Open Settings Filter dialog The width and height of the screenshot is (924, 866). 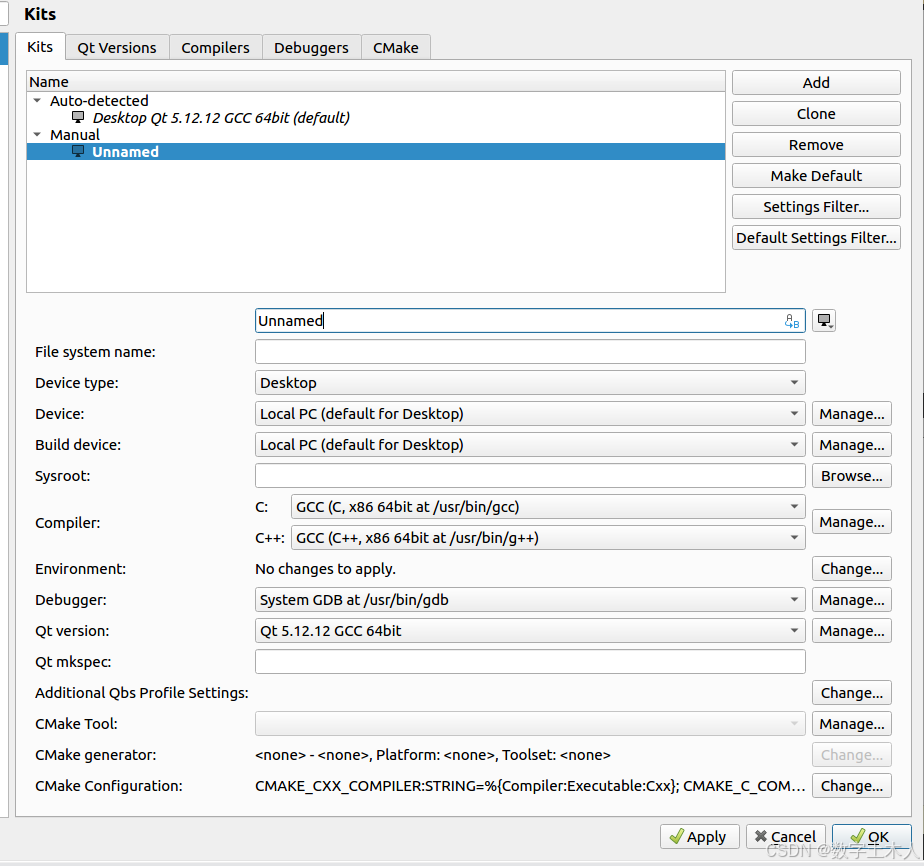(816, 207)
